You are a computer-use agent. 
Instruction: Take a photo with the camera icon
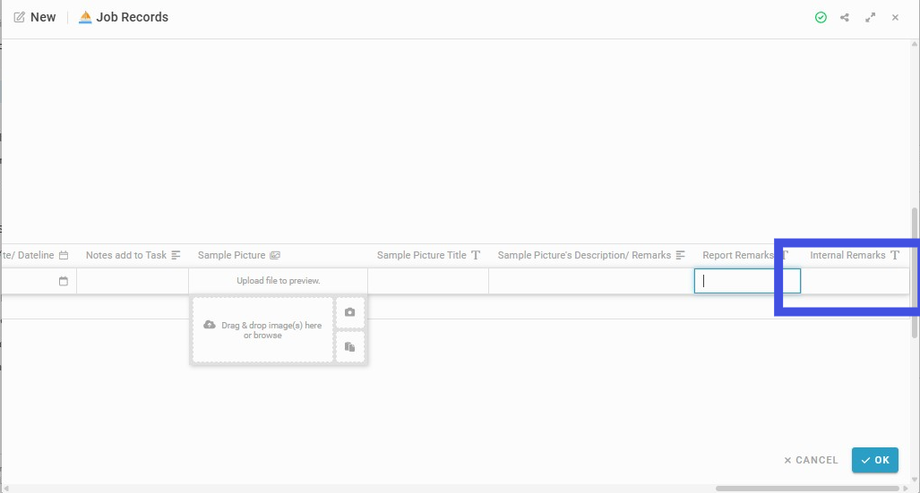350,312
